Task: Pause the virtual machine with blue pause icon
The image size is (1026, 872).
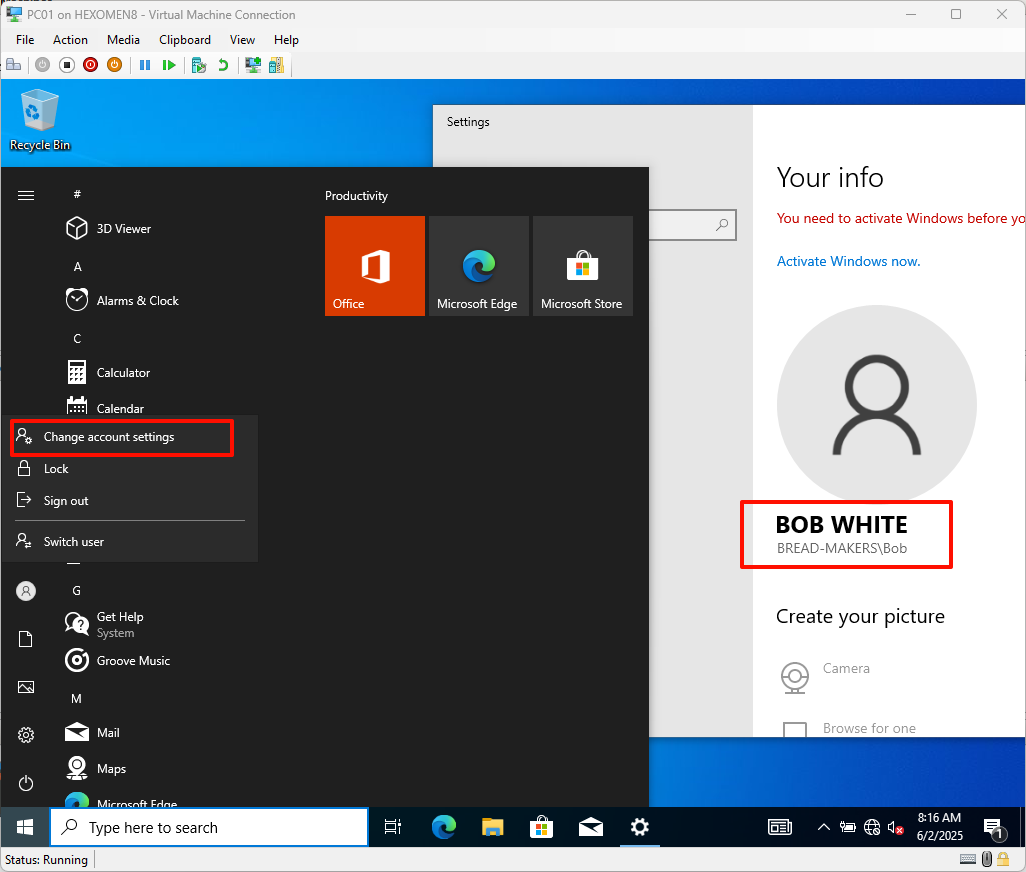Action: [x=145, y=65]
